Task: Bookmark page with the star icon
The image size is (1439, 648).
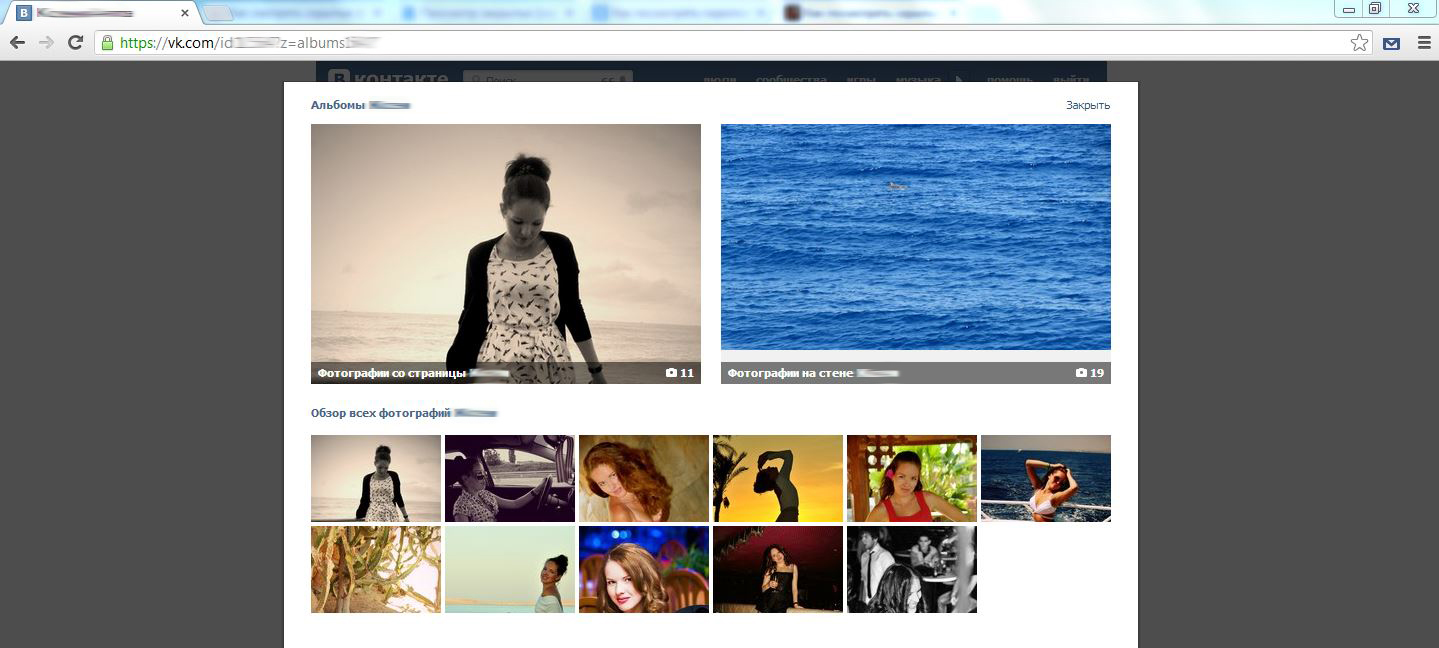Action: [x=1359, y=43]
